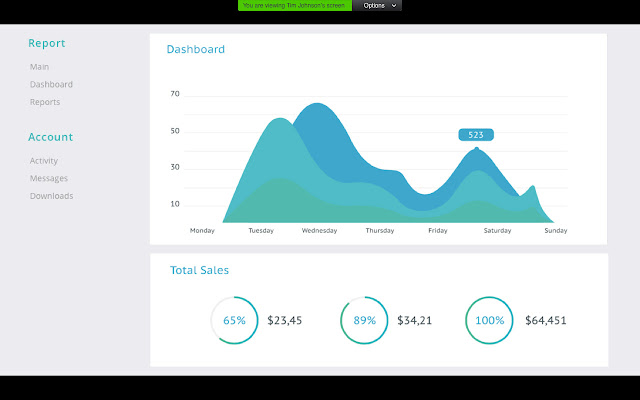Click the Saturday axis label

tap(497, 231)
